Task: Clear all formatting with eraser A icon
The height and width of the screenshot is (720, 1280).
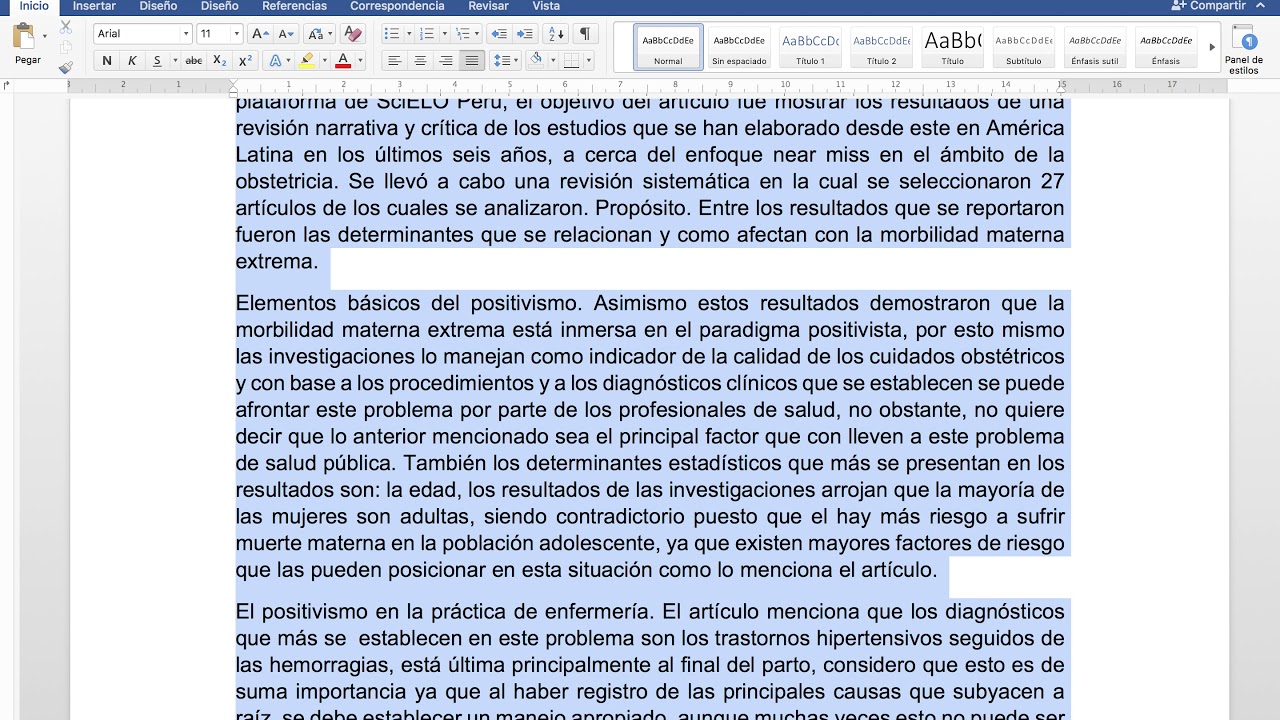Action: coord(351,34)
